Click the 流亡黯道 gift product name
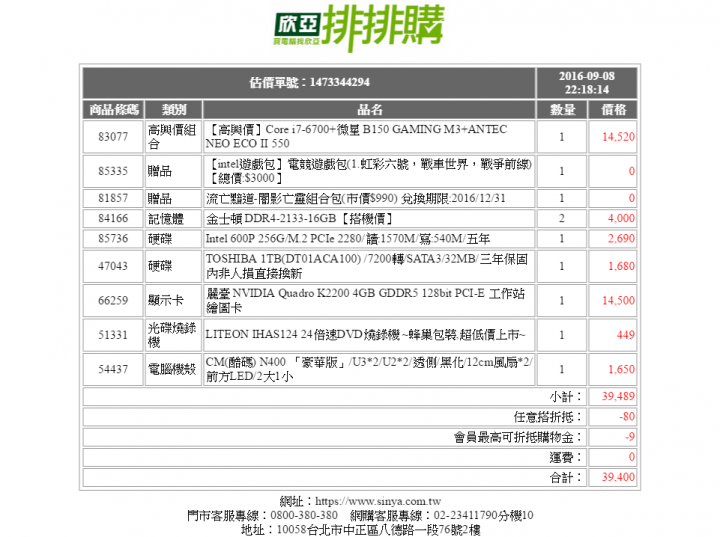The width and height of the screenshot is (720, 537). [x=355, y=198]
